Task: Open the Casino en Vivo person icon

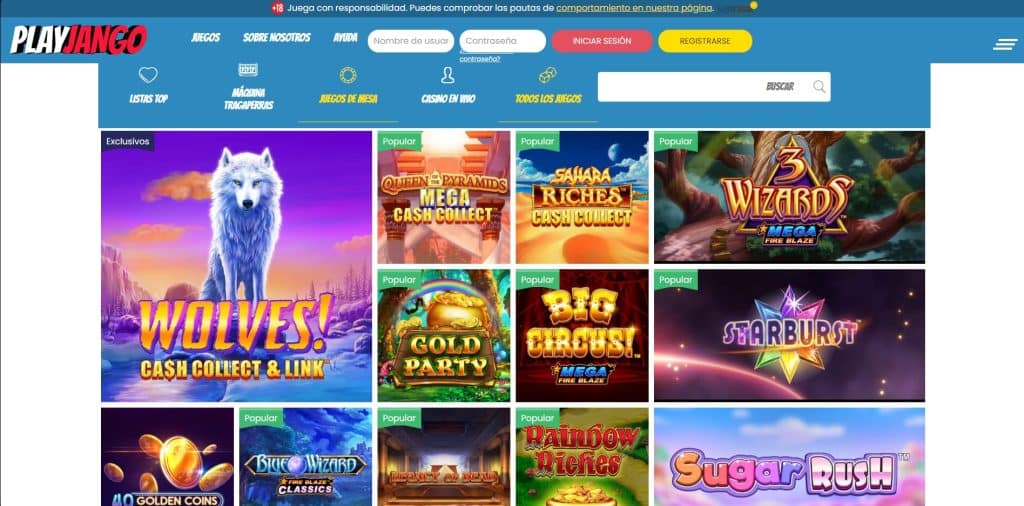Action: click(x=447, y=76)
